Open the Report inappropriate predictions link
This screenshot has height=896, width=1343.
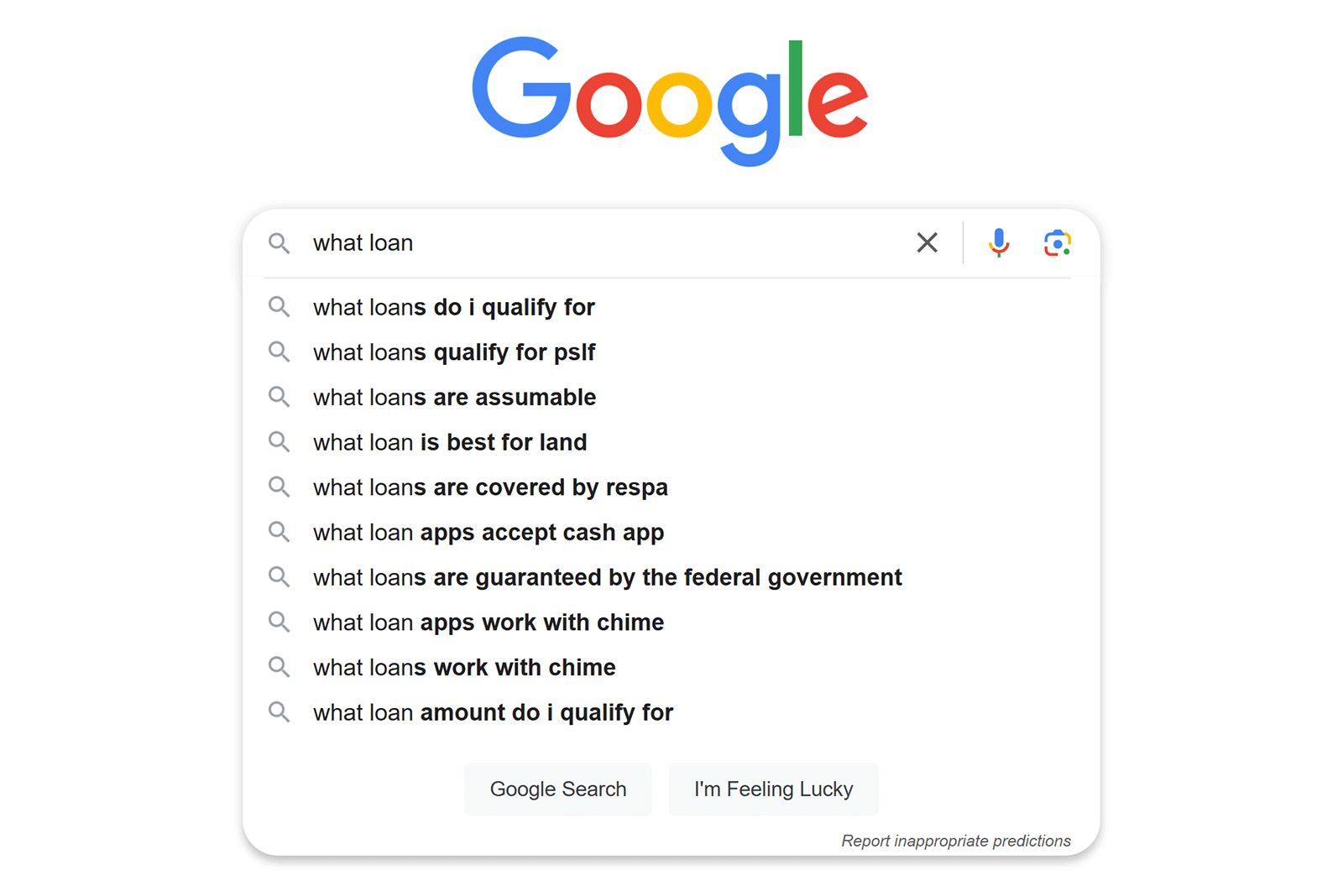pos(956,841)
